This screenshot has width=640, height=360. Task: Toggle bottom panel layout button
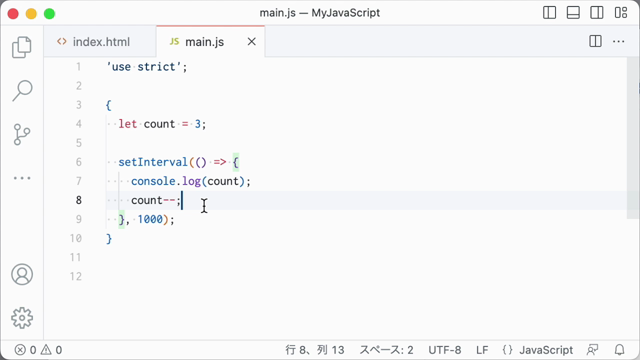(x=573, y=13)
